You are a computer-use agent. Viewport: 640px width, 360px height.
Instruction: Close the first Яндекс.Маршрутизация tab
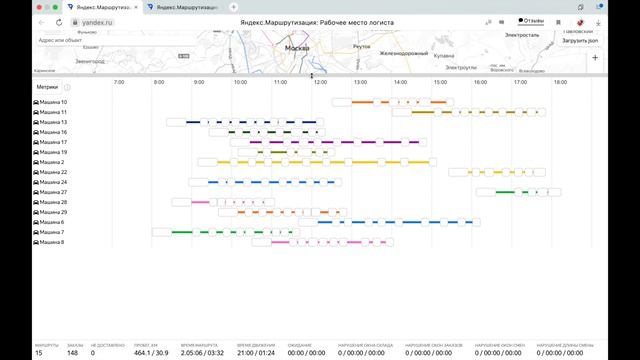(136, 7)
